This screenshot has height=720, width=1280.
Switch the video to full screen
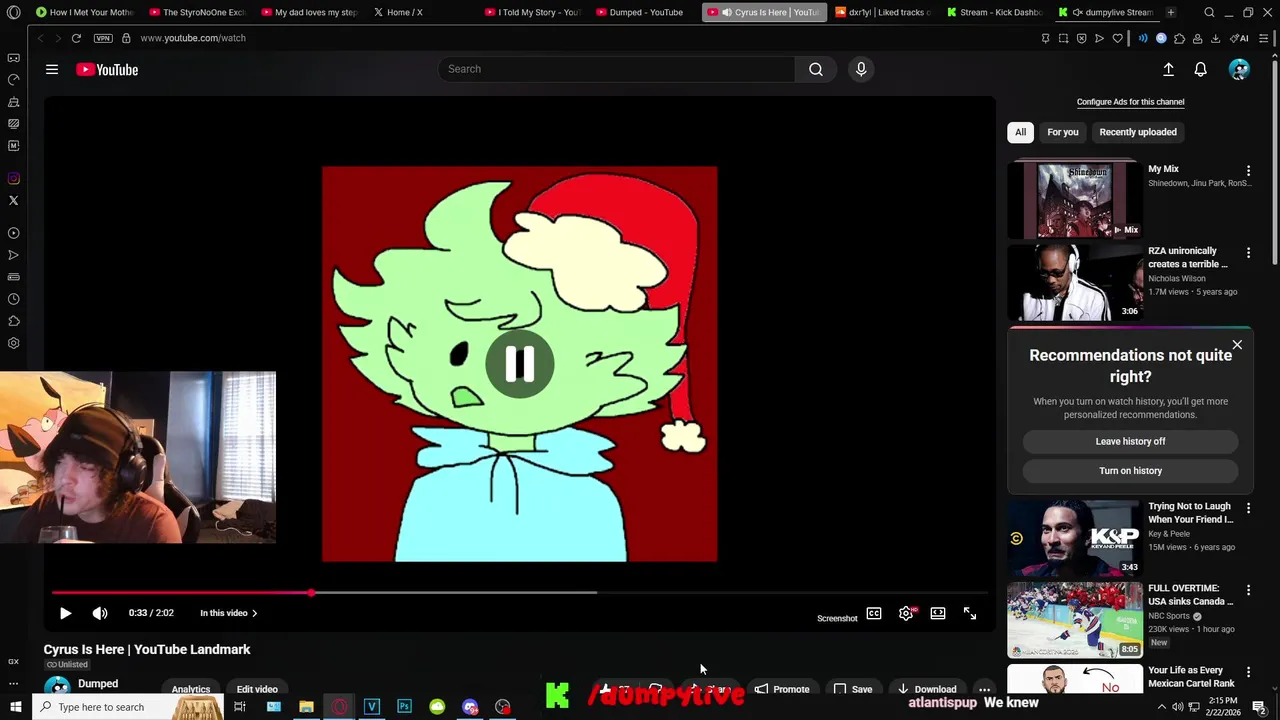pyautogui.click(x=970, y=613)
